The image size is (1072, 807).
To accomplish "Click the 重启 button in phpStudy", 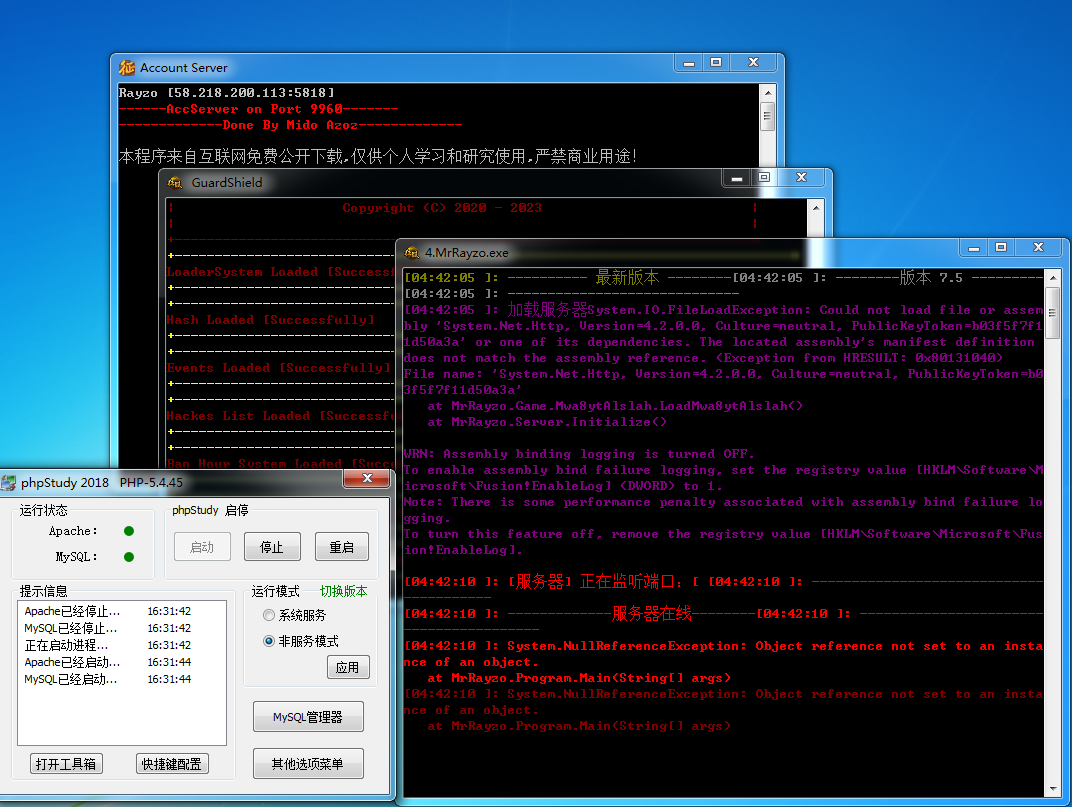I will click(x=342, y=547).
